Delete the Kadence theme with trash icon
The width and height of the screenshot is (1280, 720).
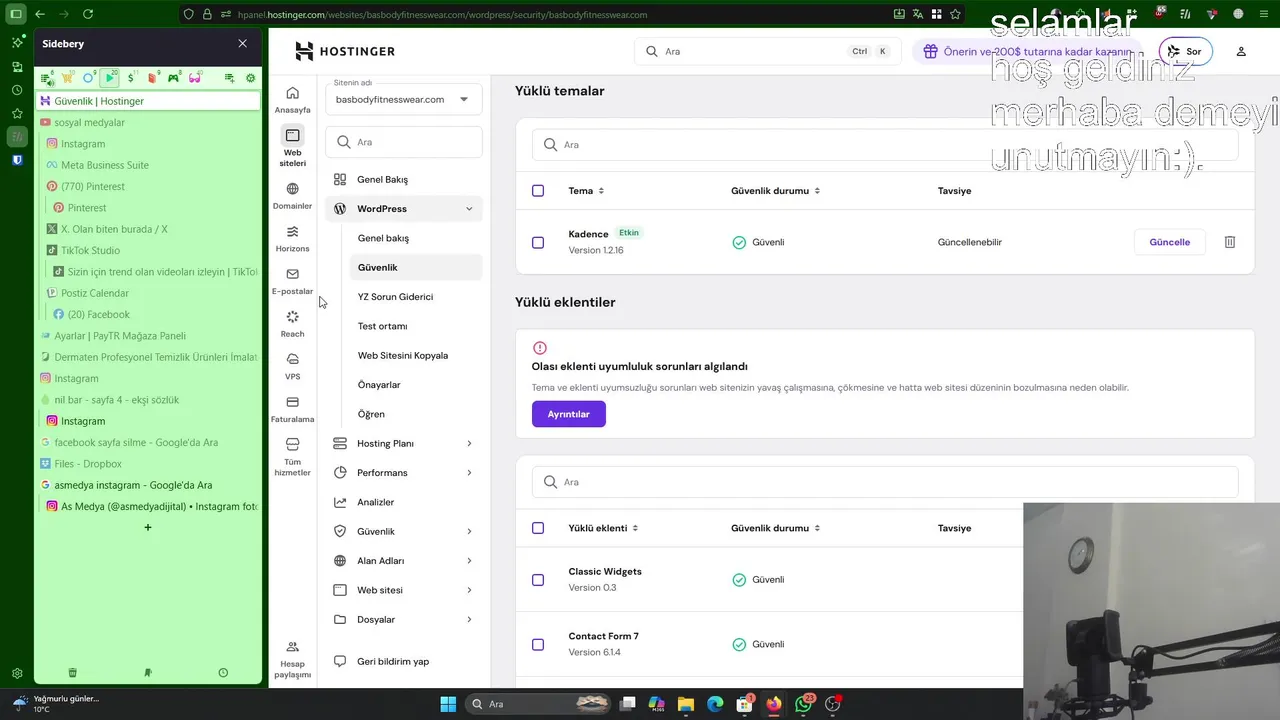tap(1230, 242)
